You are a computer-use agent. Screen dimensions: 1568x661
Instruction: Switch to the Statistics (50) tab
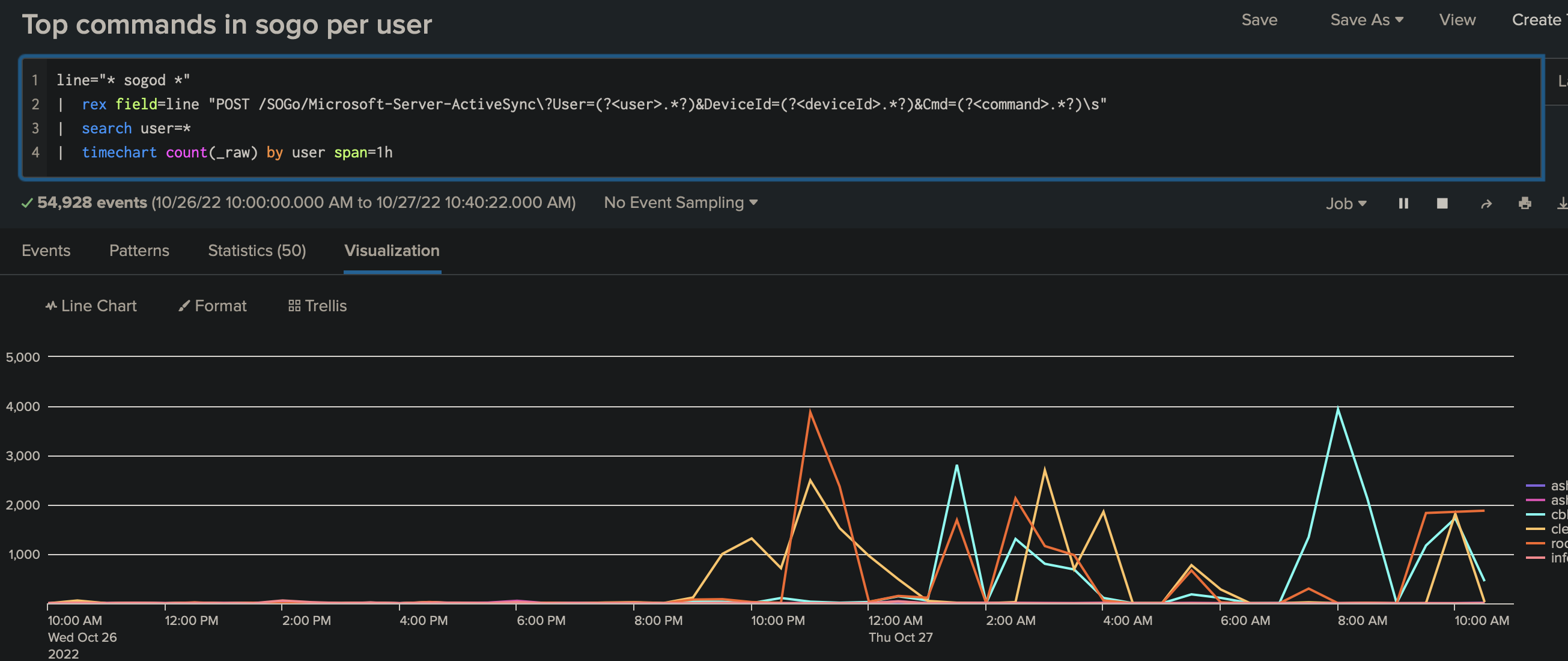tap(257, 251)
